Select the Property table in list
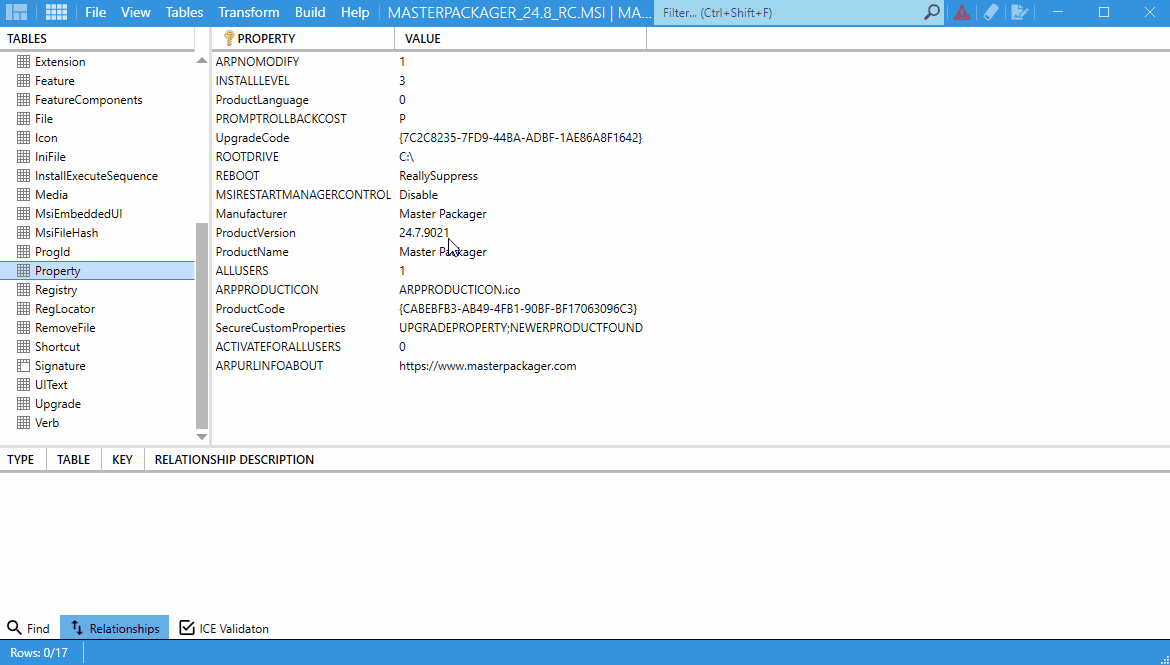 pos(97,271)
